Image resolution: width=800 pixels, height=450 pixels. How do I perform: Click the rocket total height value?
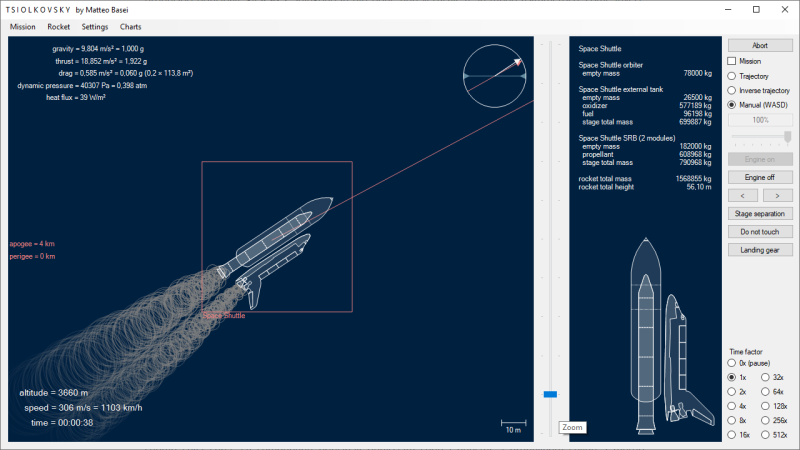coord(698,187)
